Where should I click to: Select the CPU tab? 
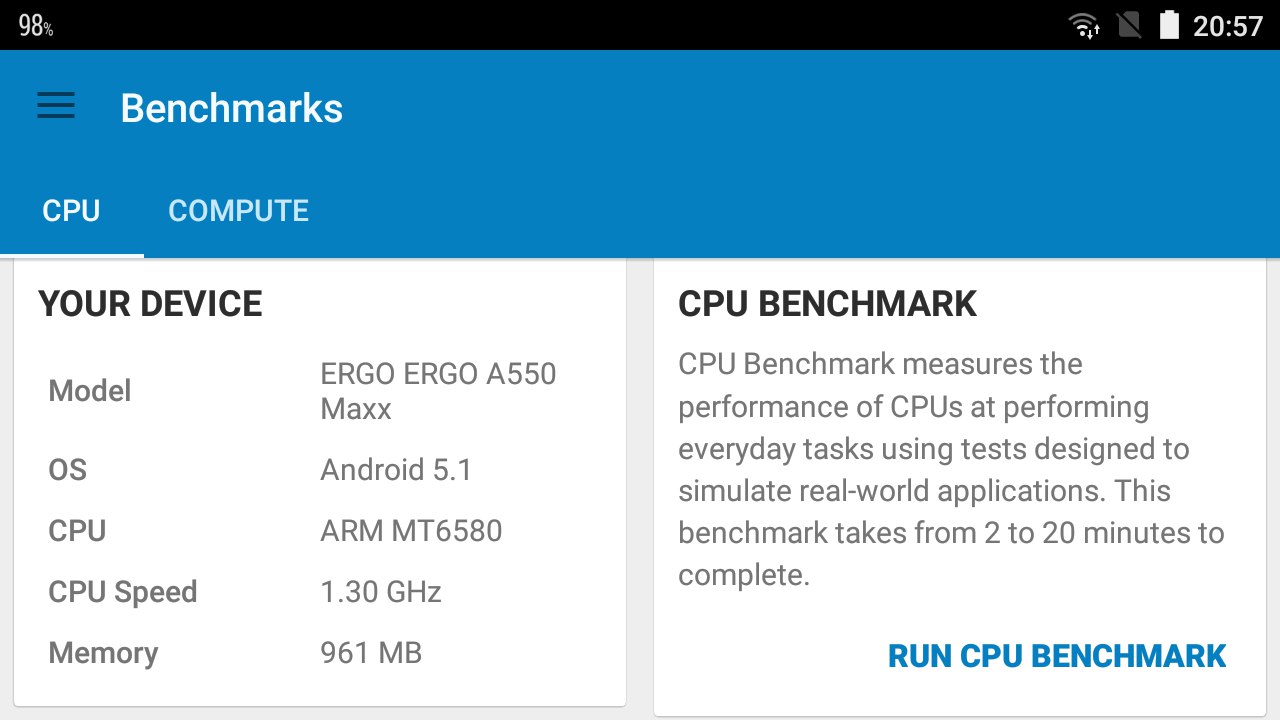[71, 211]
